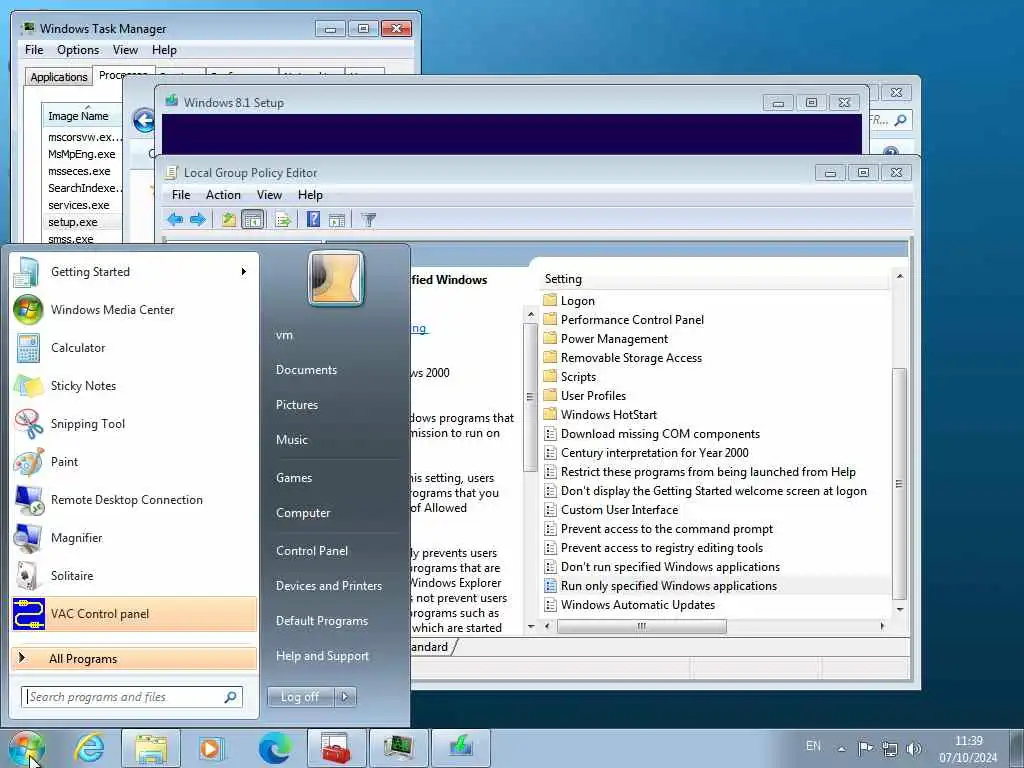The image size is (1024, 768).
Task: Click the Filter funnel toolbar icon
Action: (x=369, y=219)
